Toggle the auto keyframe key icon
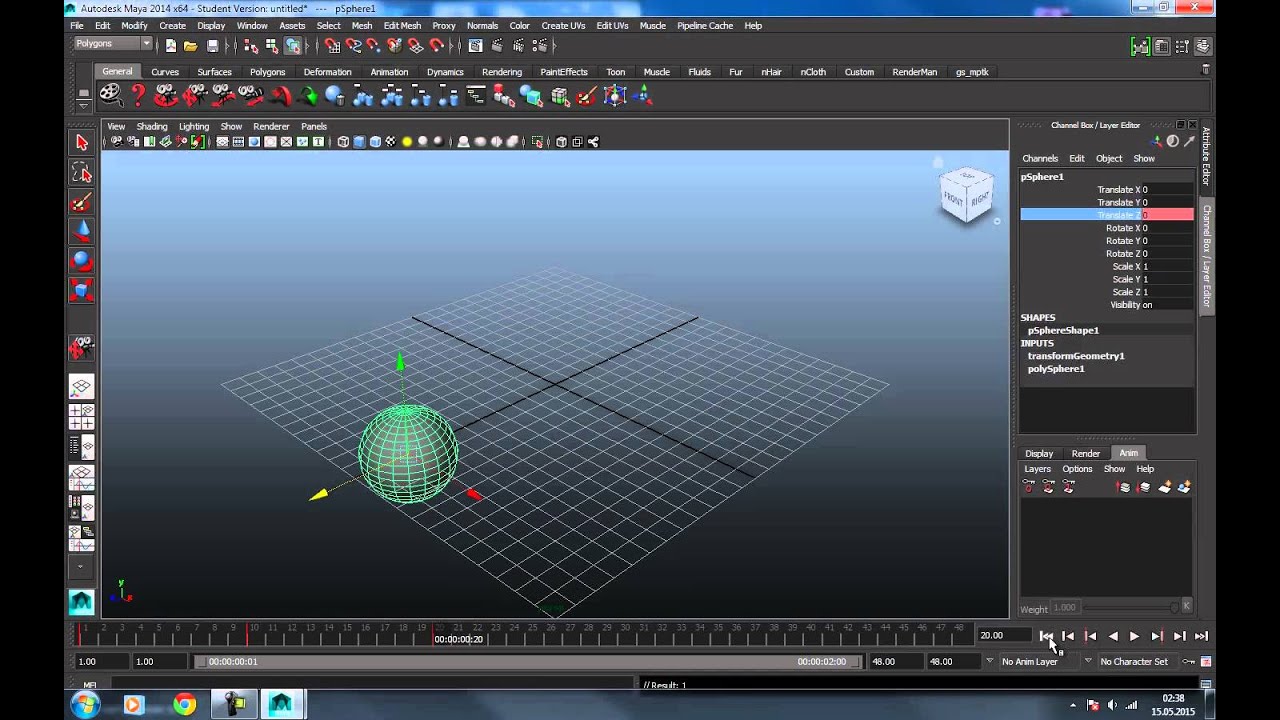The image size is (1280, 720). (1188, 662)
